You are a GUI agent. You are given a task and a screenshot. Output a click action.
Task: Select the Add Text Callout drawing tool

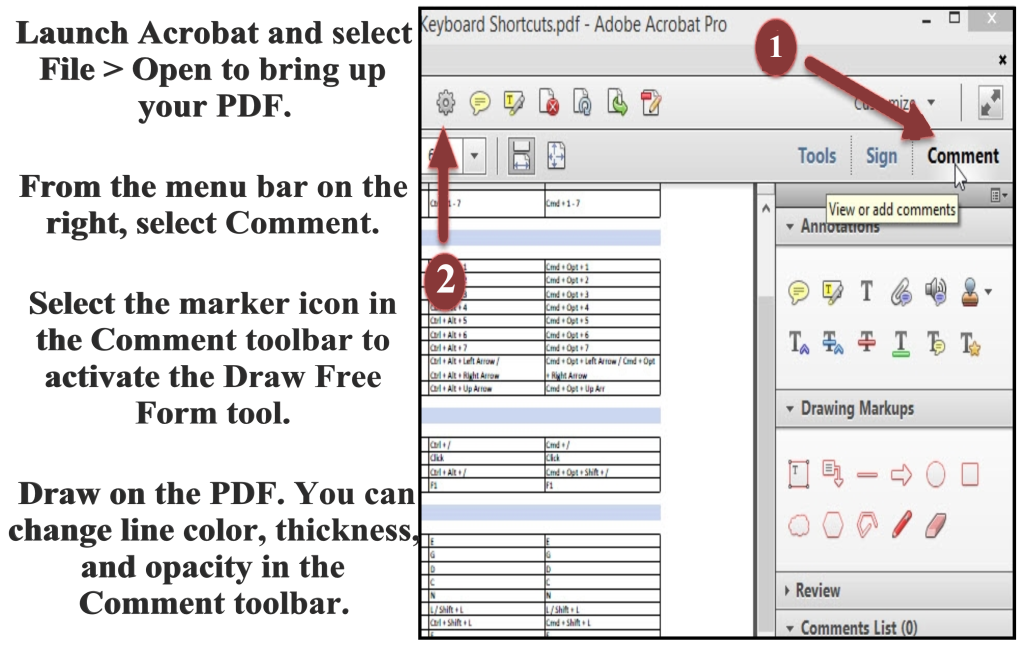click(833, 474)
